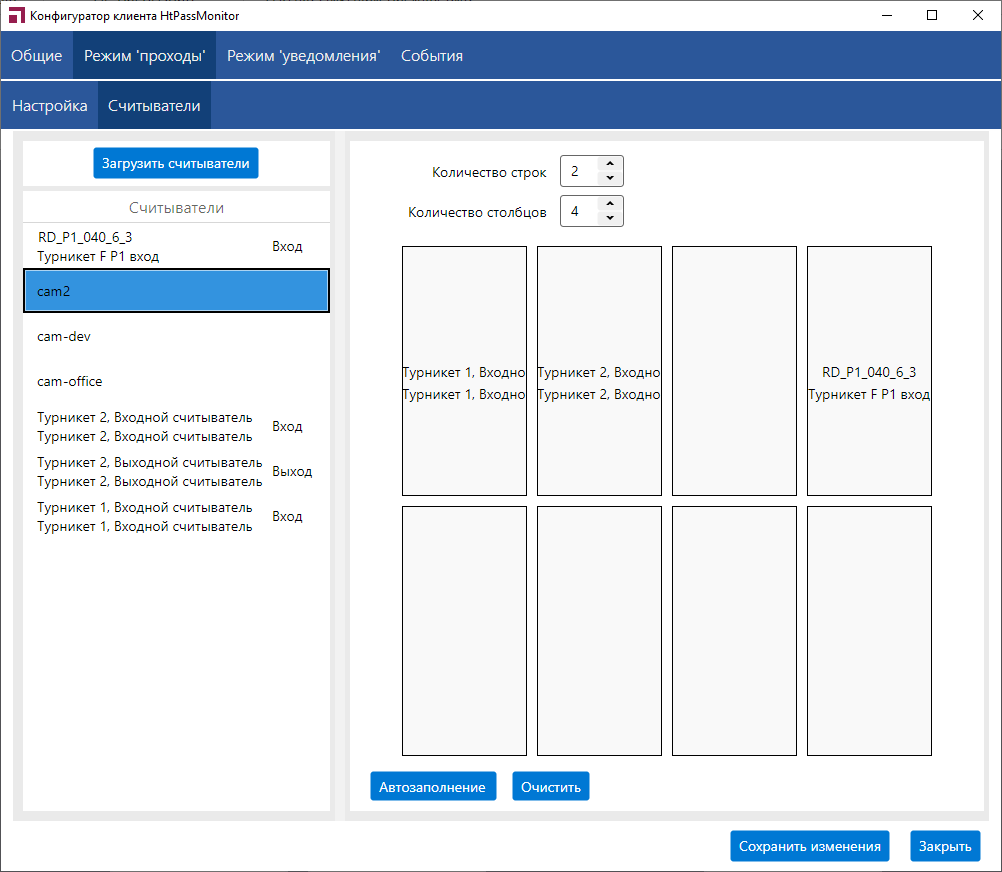
Task: Switch to 'Режим уведомления' tab
Action: click(303, 56)
